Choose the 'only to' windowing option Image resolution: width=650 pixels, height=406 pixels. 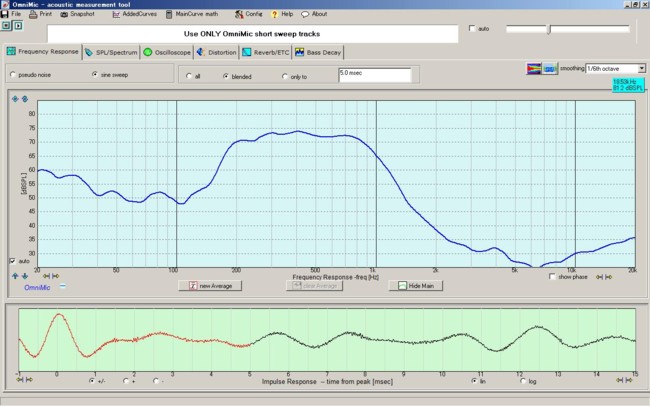[286, 76]
